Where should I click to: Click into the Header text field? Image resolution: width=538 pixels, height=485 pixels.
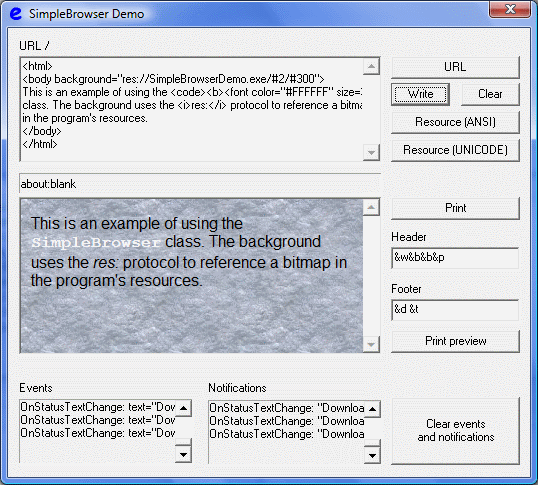(x=455, y=258)
